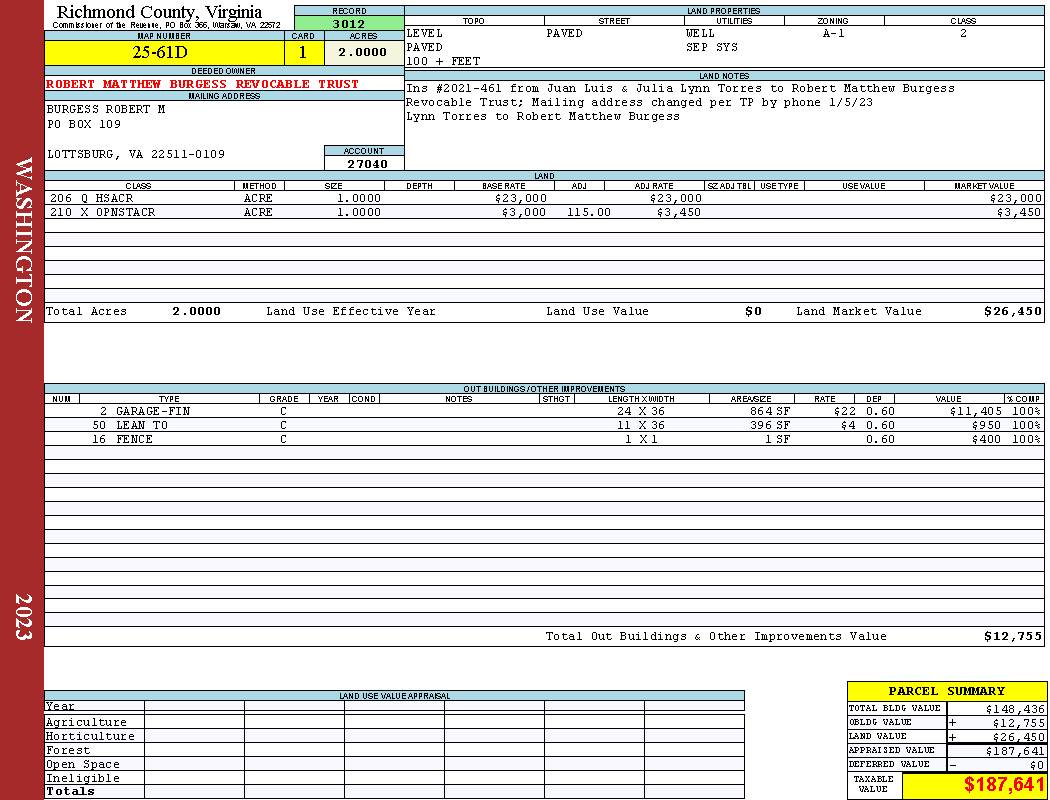Click the Total Acres 2.0000 value
The height and width of the screenshot is (800, 1050).
click(196, 311)
